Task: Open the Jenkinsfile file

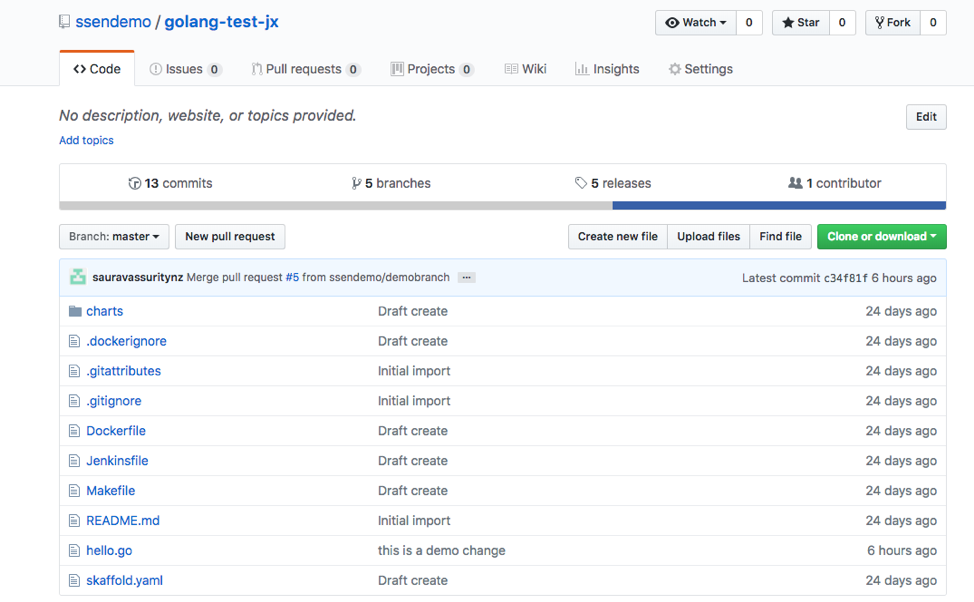Action: 117,460
